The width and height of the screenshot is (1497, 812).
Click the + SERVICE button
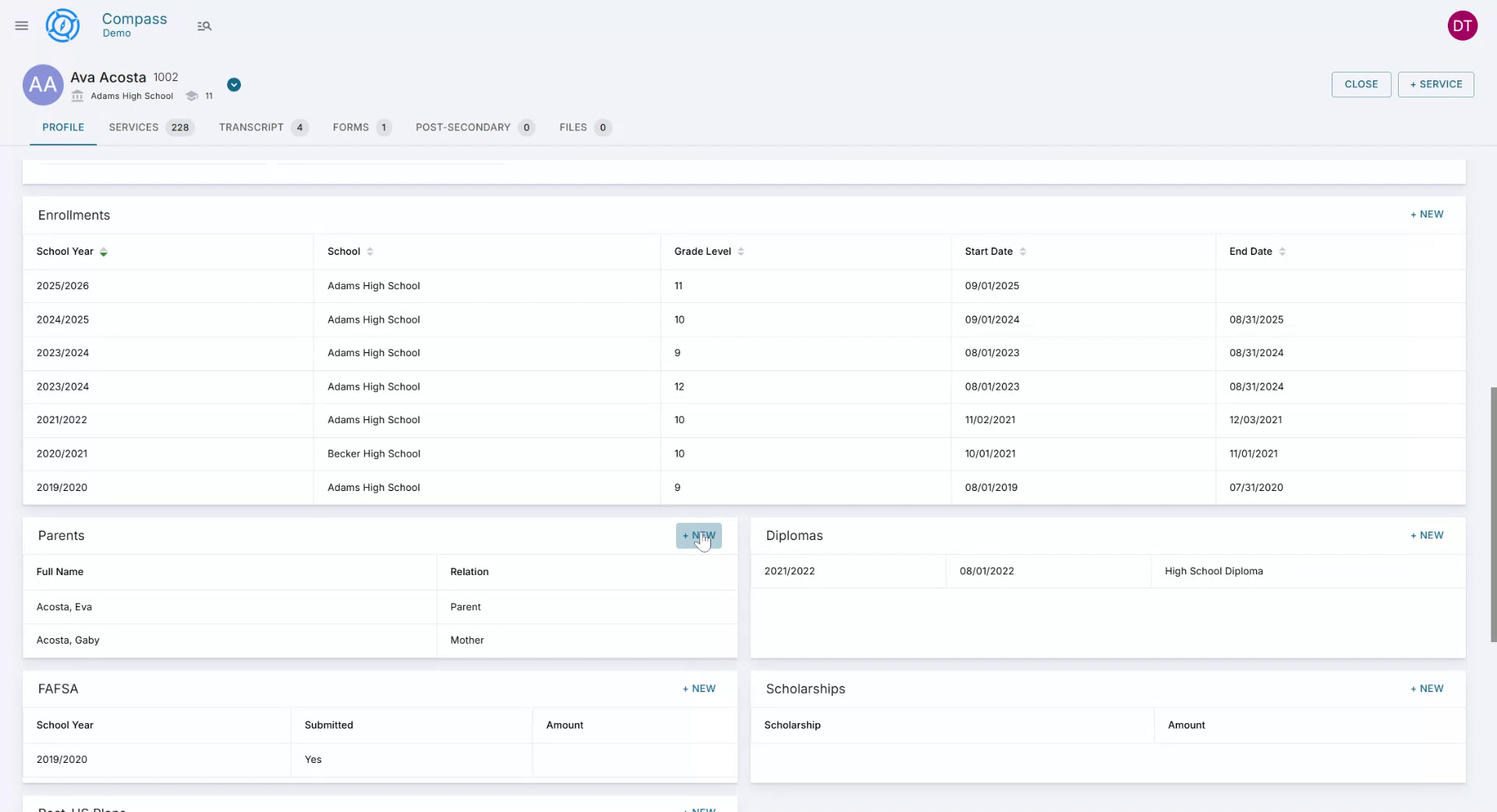(x=1435, y=83)
